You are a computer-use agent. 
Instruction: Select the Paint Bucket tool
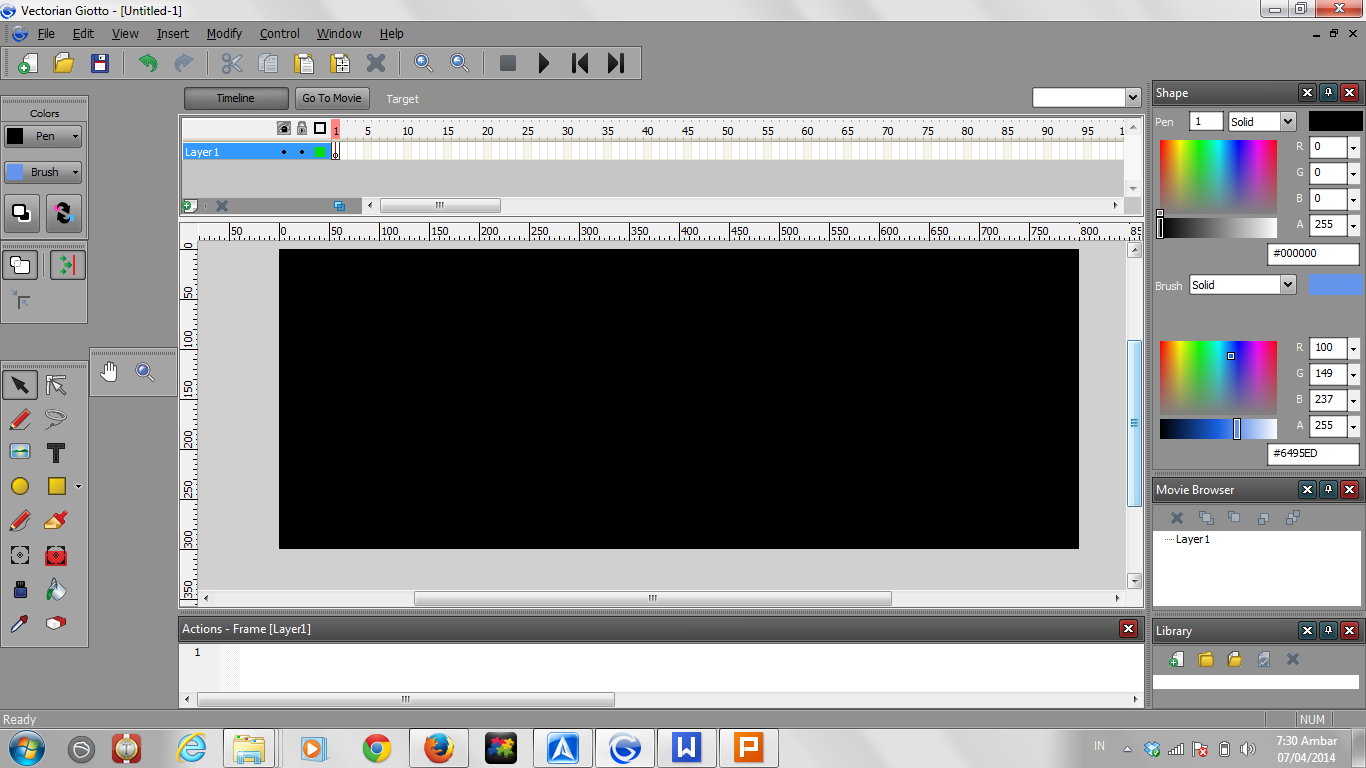[55, 589]
